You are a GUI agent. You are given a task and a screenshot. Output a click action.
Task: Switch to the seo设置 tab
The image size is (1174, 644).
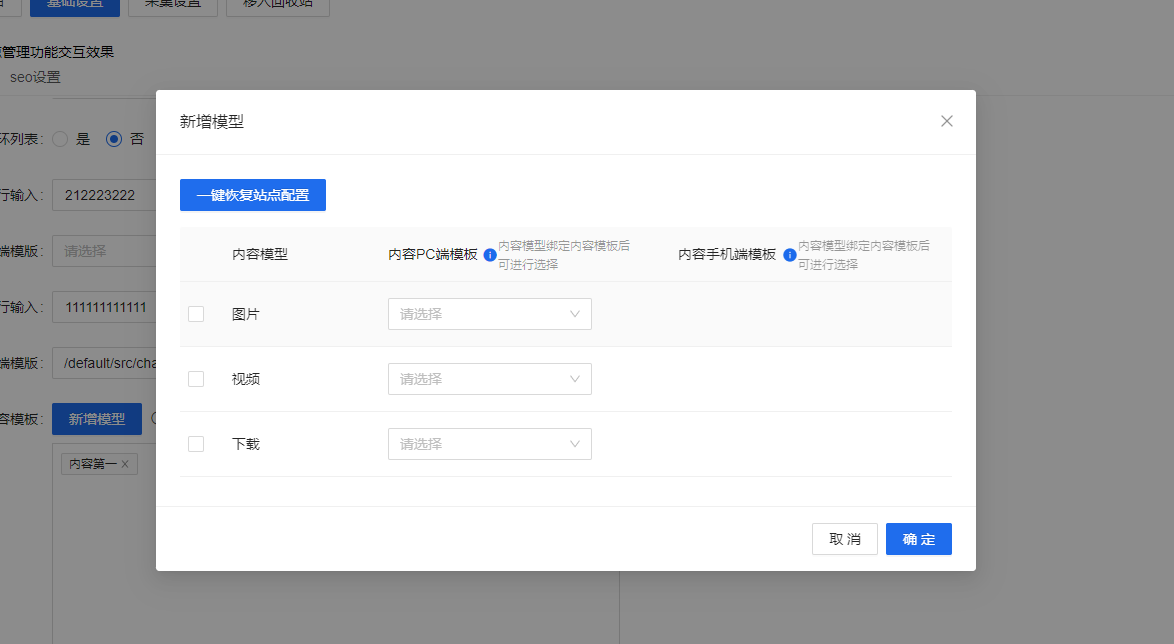tap(35, 77)
